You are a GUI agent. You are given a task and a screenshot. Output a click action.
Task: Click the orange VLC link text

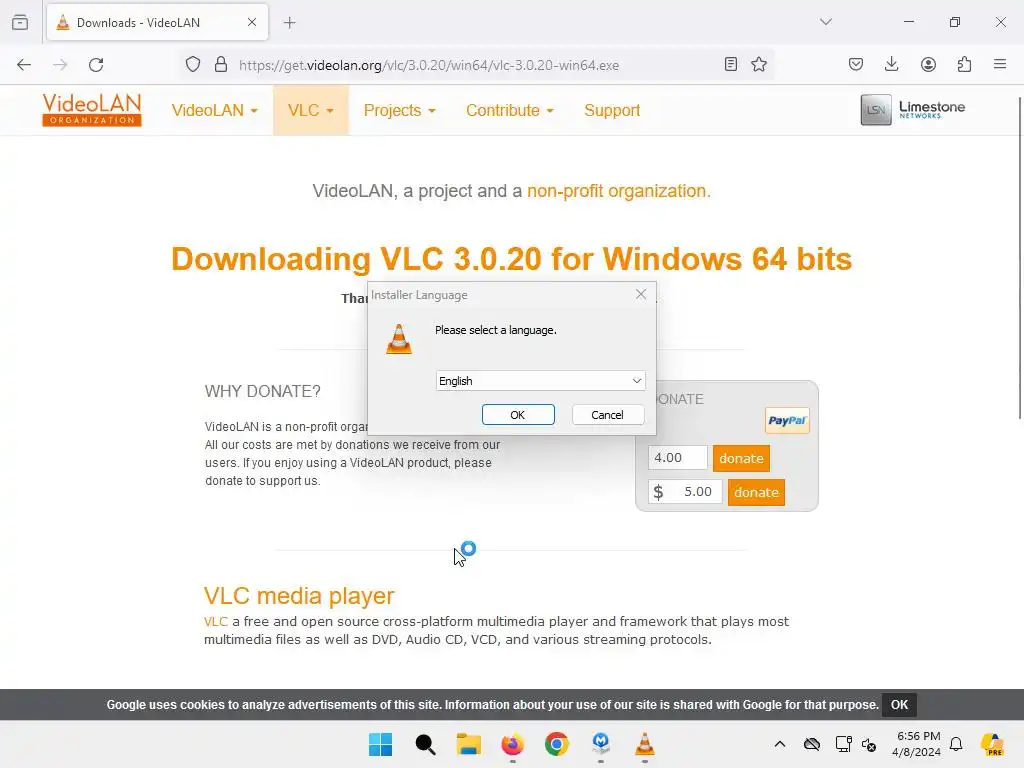tap(216, 621)
